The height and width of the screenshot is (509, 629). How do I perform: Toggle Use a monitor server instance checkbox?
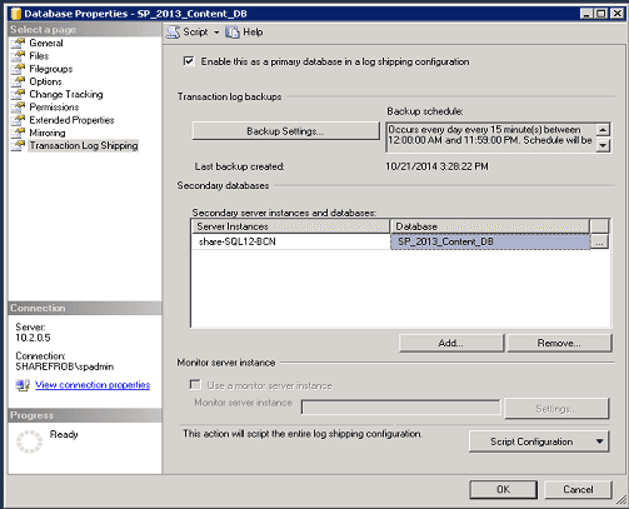[195, 385]
